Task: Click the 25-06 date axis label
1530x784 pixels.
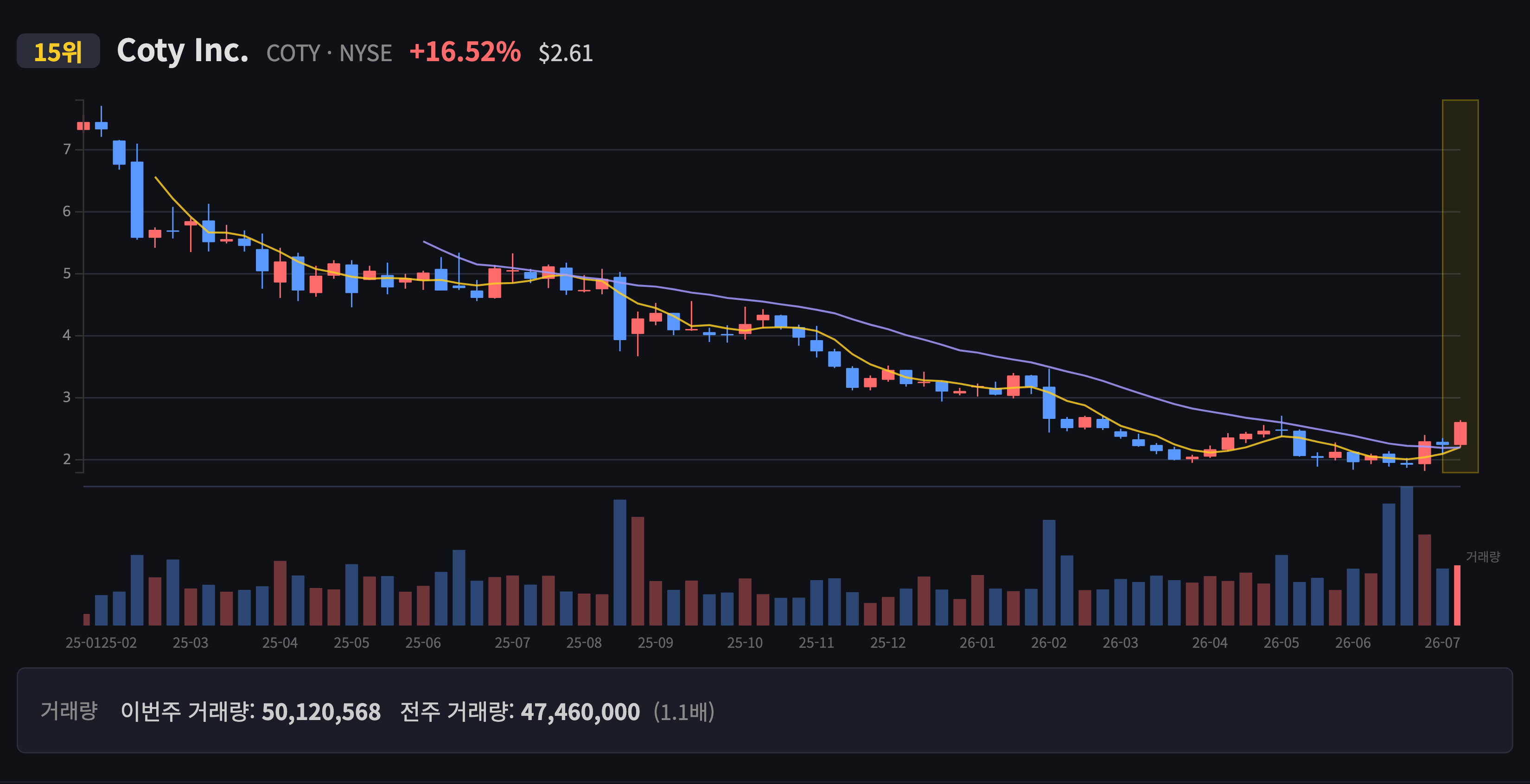Action: coord(423,643)
